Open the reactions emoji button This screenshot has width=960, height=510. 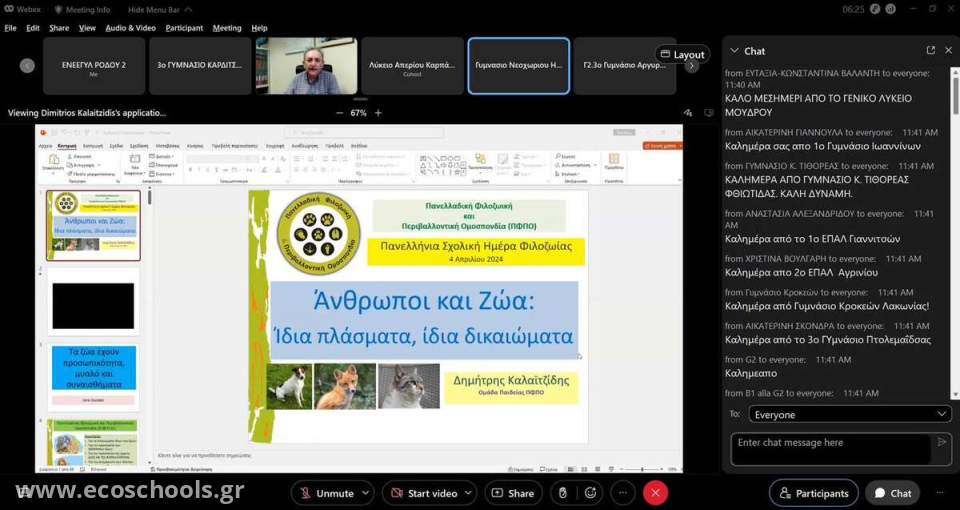point(591,493)
